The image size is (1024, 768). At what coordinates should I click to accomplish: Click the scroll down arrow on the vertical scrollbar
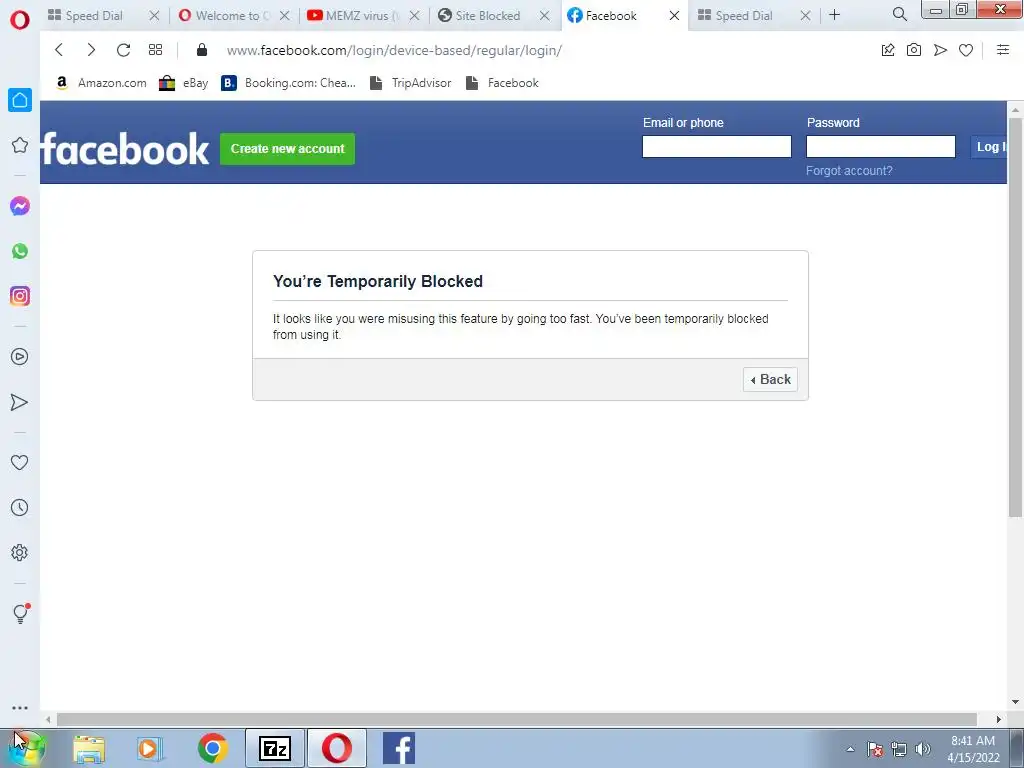point(1015,702)
